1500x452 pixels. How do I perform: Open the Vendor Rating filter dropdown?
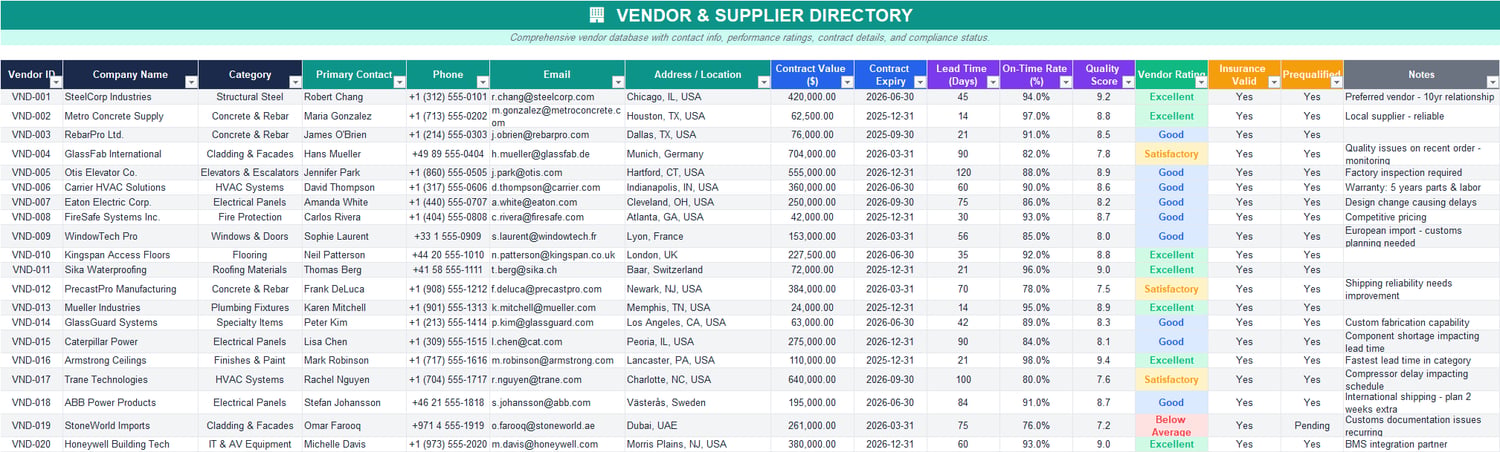point(1201,83)
